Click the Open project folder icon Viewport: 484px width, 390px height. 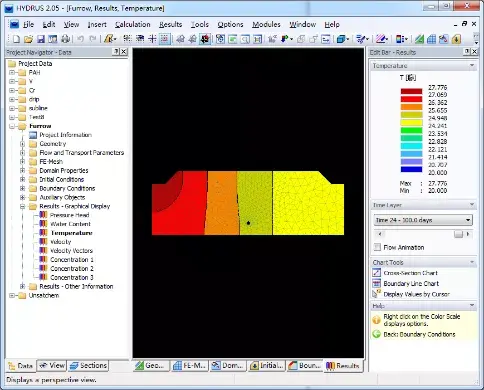(x=28, y=39)
